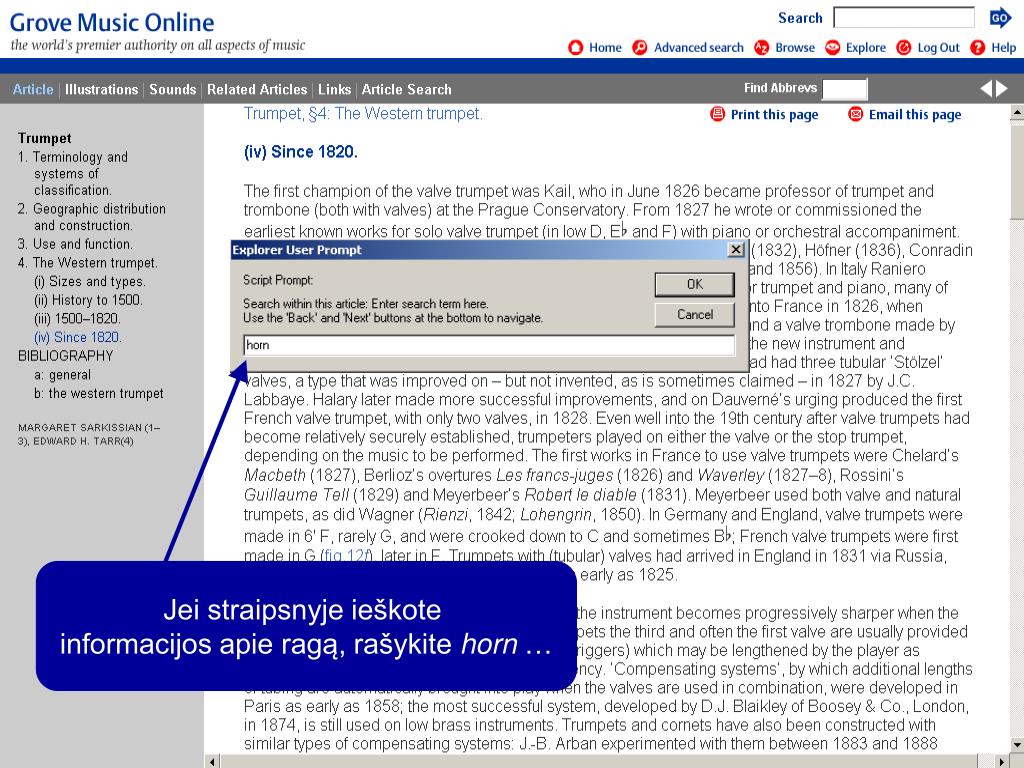Click the Email this page envelope icon
The height and width of the screenshot is (768, 1024).
coord(855,114)
